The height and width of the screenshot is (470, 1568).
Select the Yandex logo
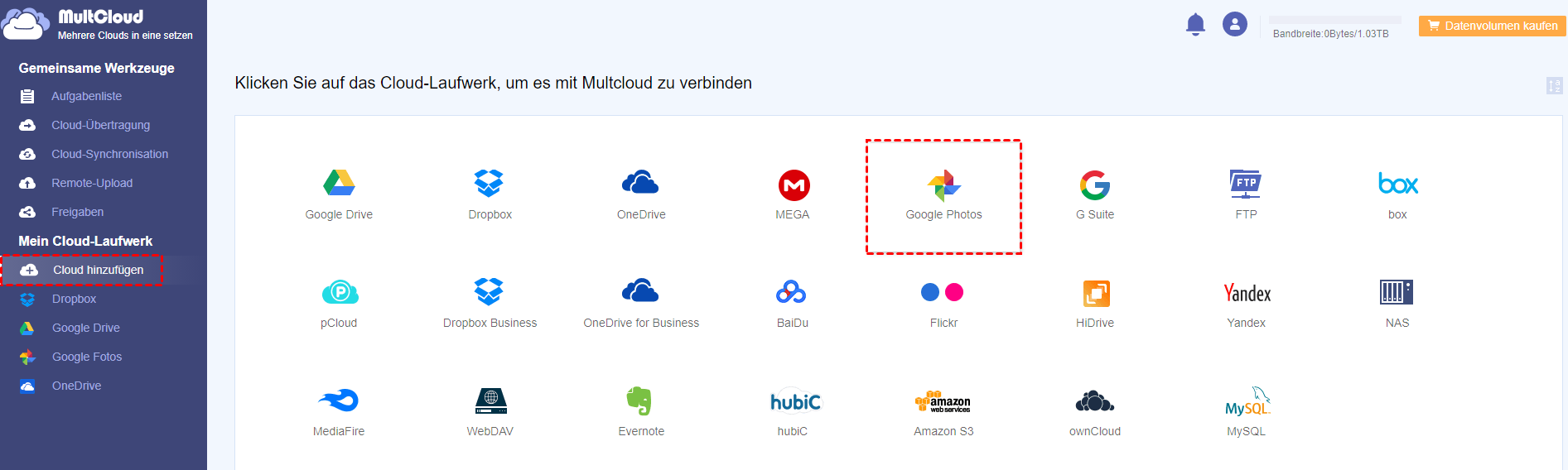(x=1247, y=293)
